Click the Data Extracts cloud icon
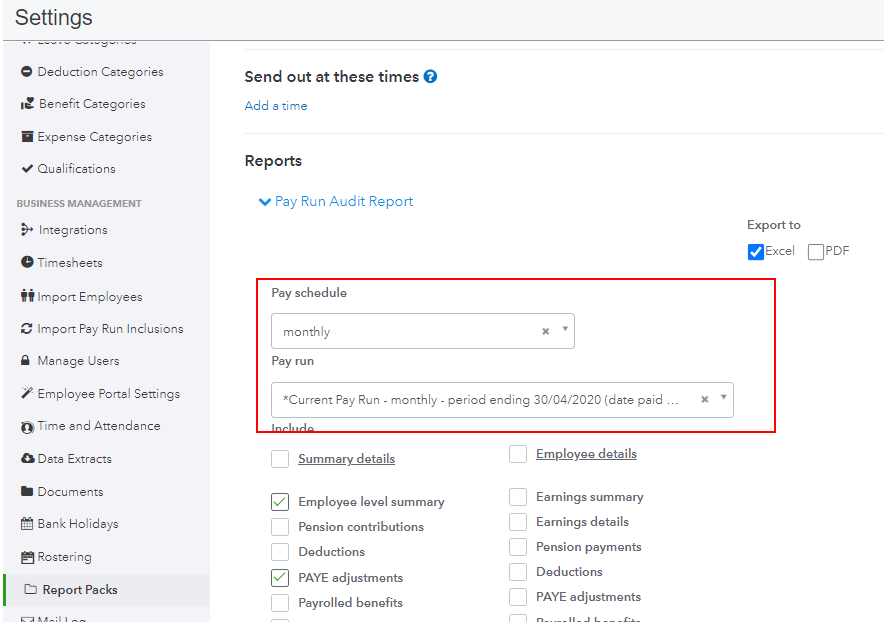Viewport: 884px width, 622px height. 27,459
